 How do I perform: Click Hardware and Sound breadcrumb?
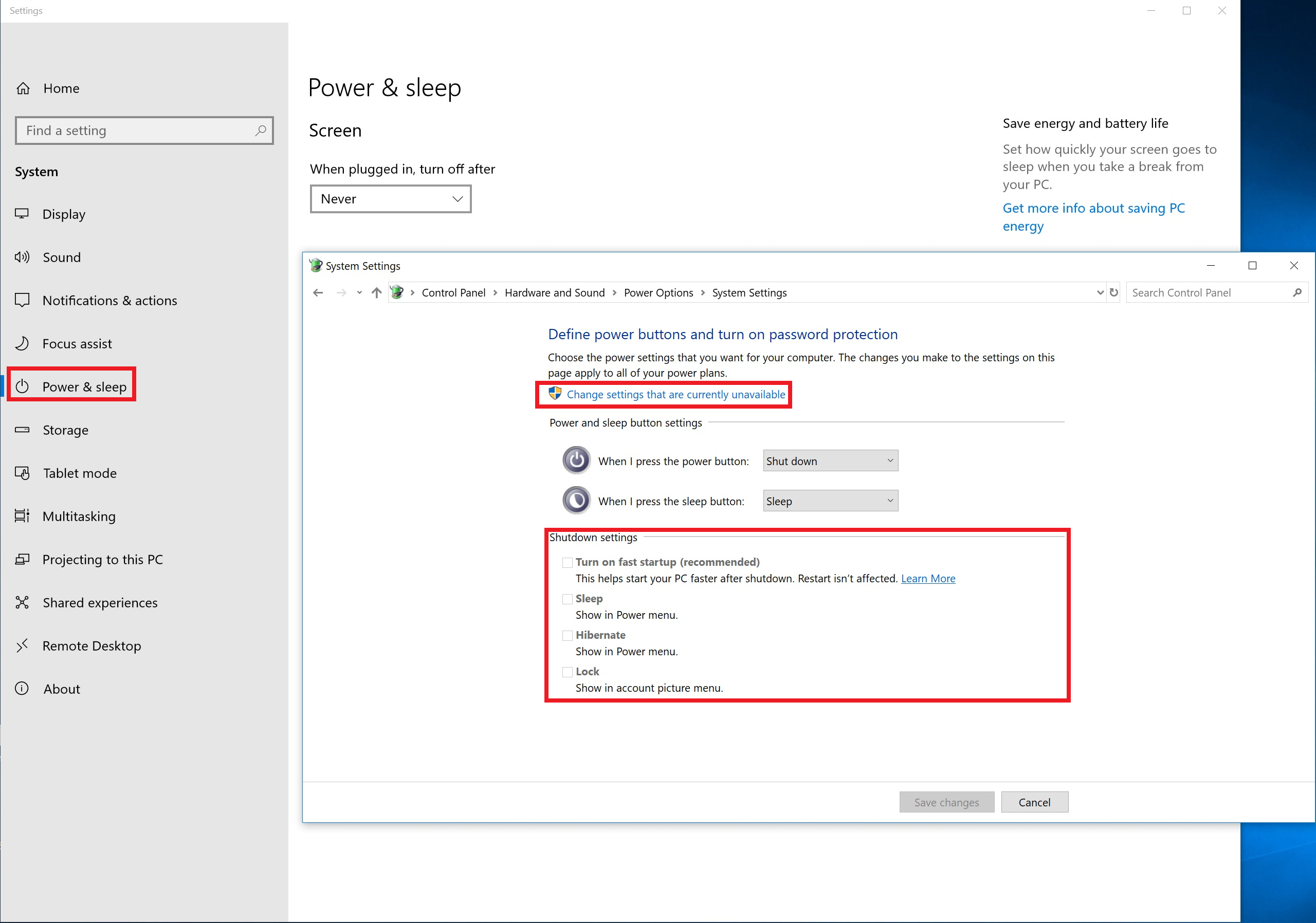pyautogui.click(x=554, y=293)
